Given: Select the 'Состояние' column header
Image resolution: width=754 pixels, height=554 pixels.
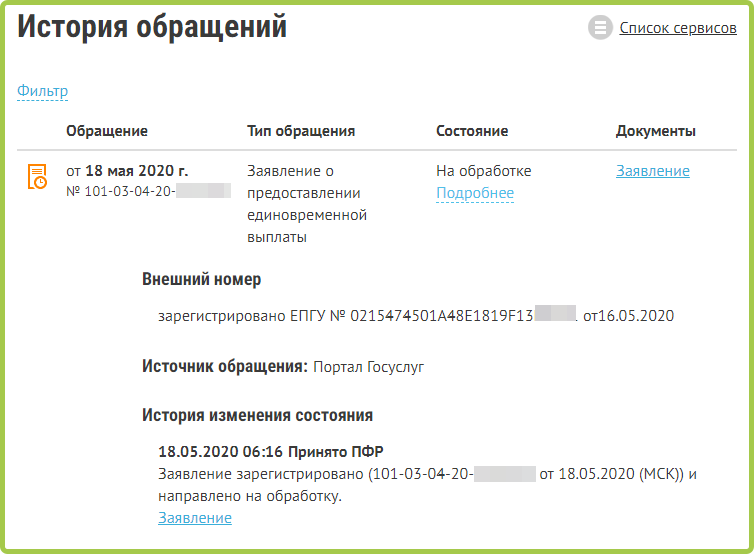Looking at the screenshot, I should [x=472, y=131].
